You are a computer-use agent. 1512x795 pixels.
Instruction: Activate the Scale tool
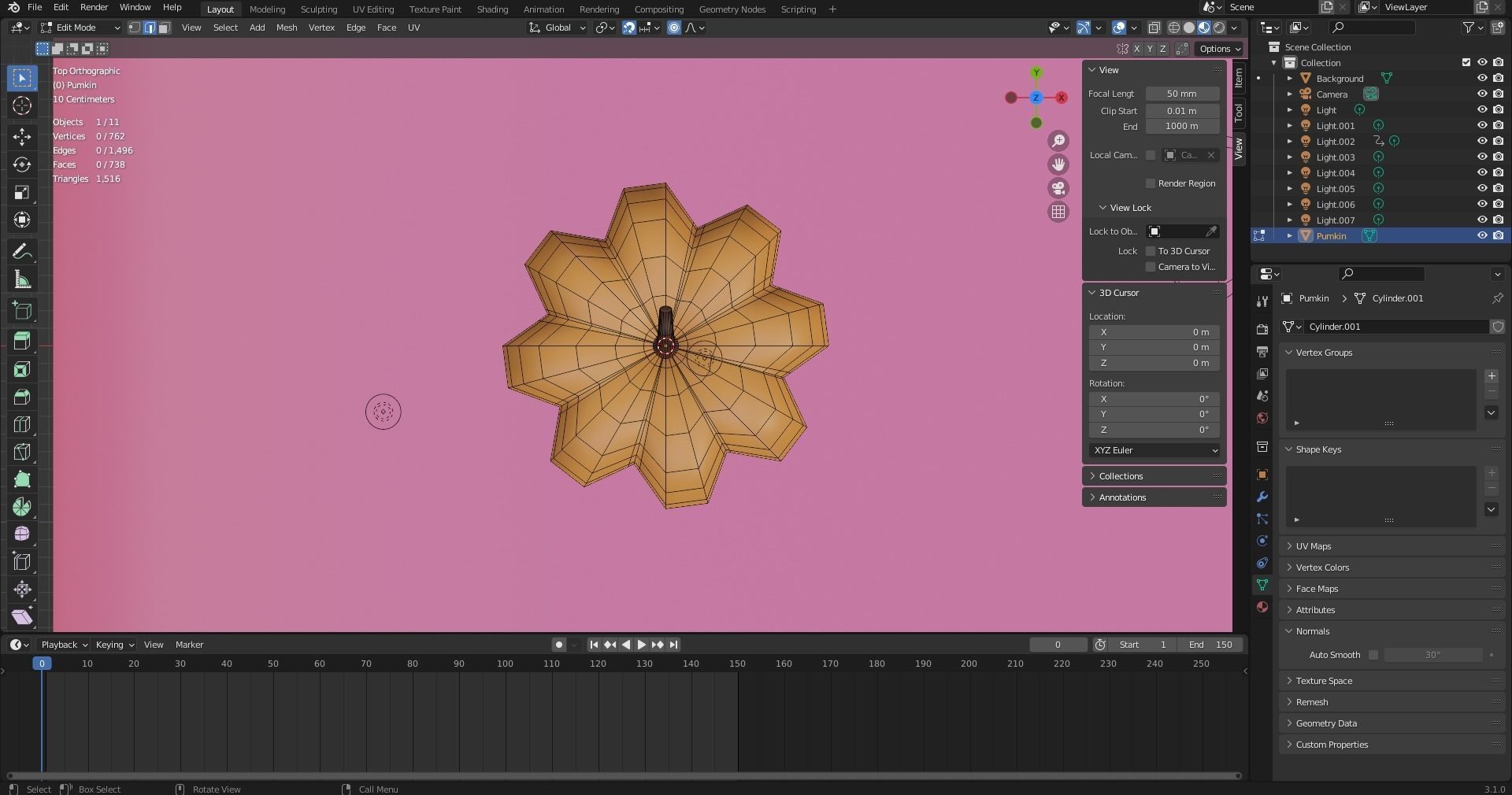22,193
